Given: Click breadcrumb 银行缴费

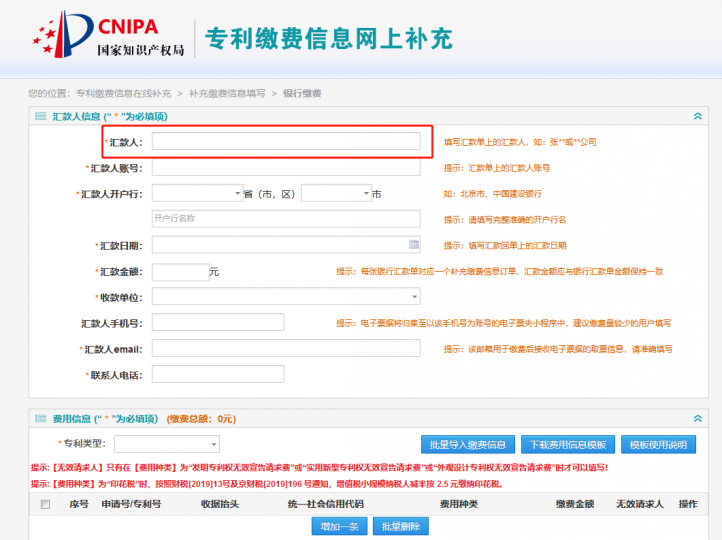Looking at the screenshot, I should [x=302, y=93].
